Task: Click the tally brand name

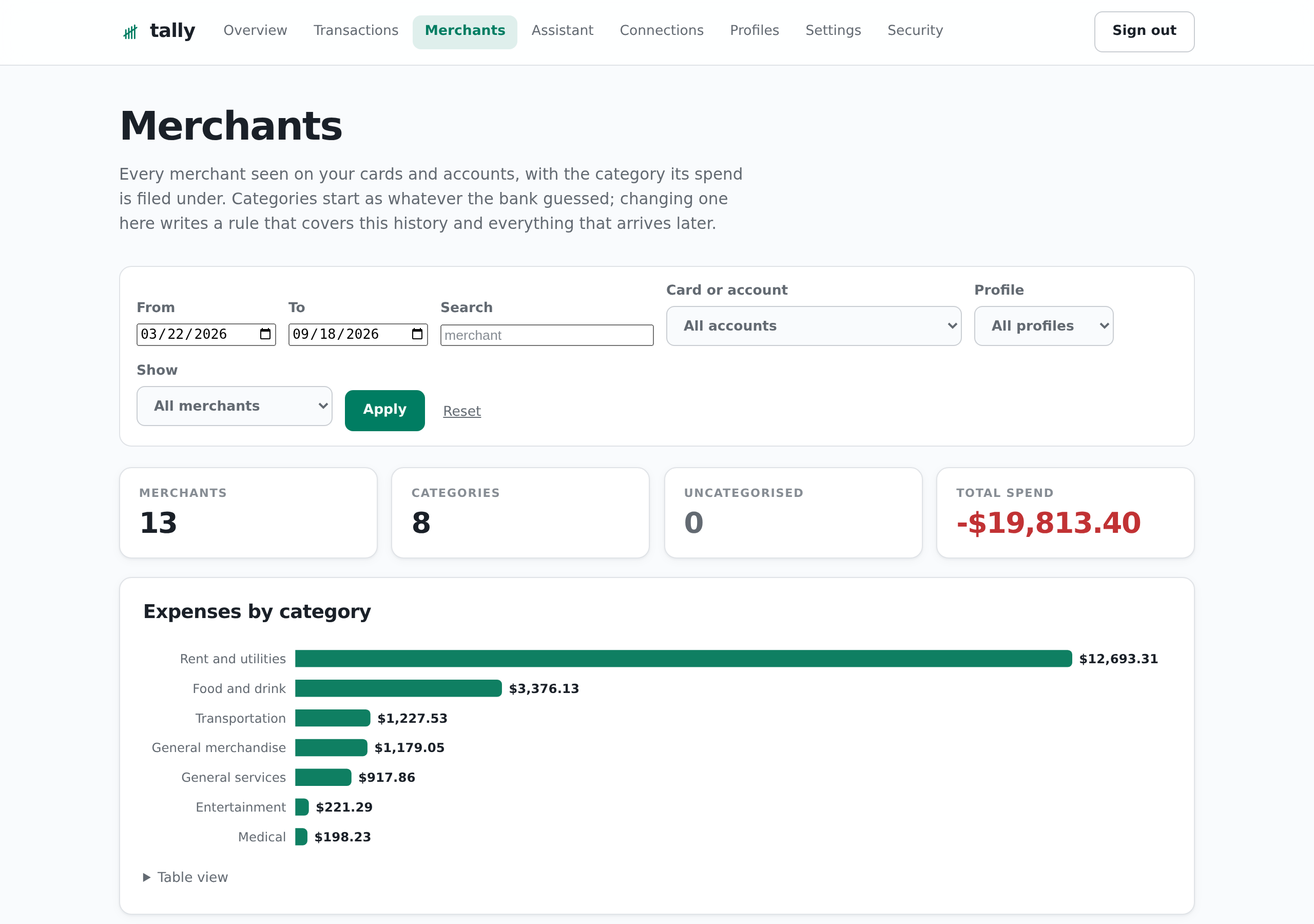Action: [172, 30]
